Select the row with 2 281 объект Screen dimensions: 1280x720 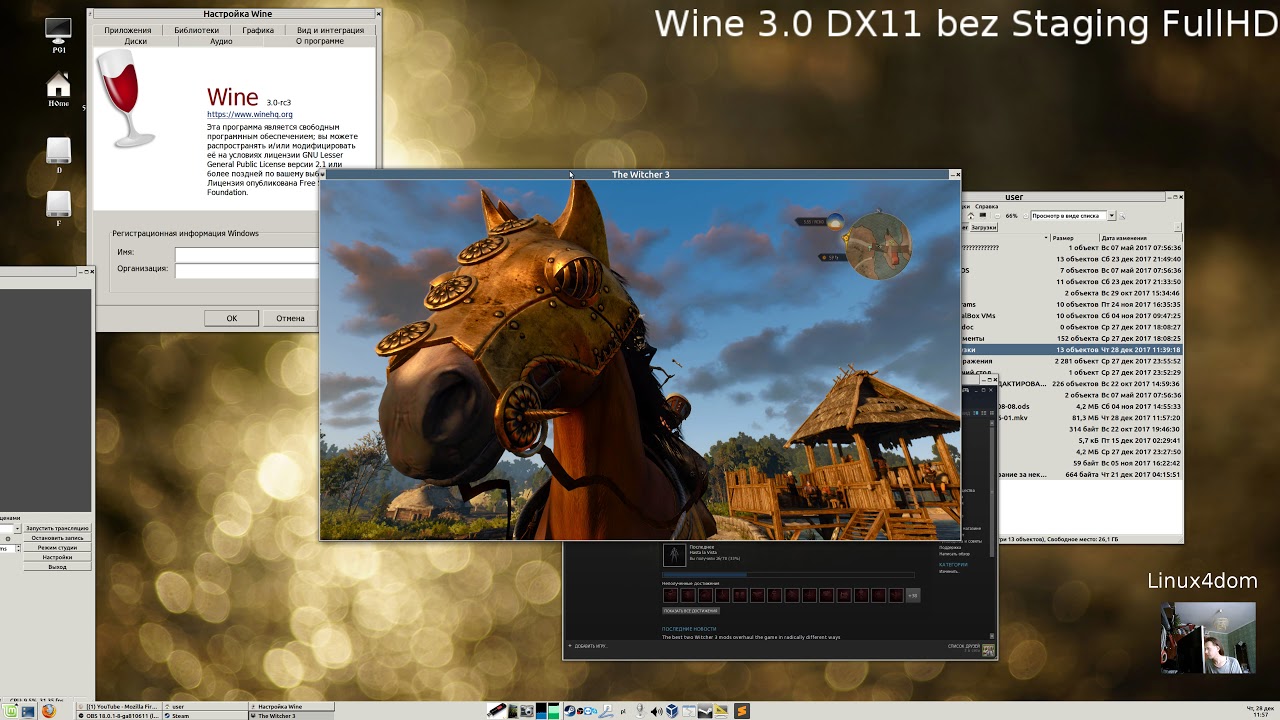coord(1071,361)
